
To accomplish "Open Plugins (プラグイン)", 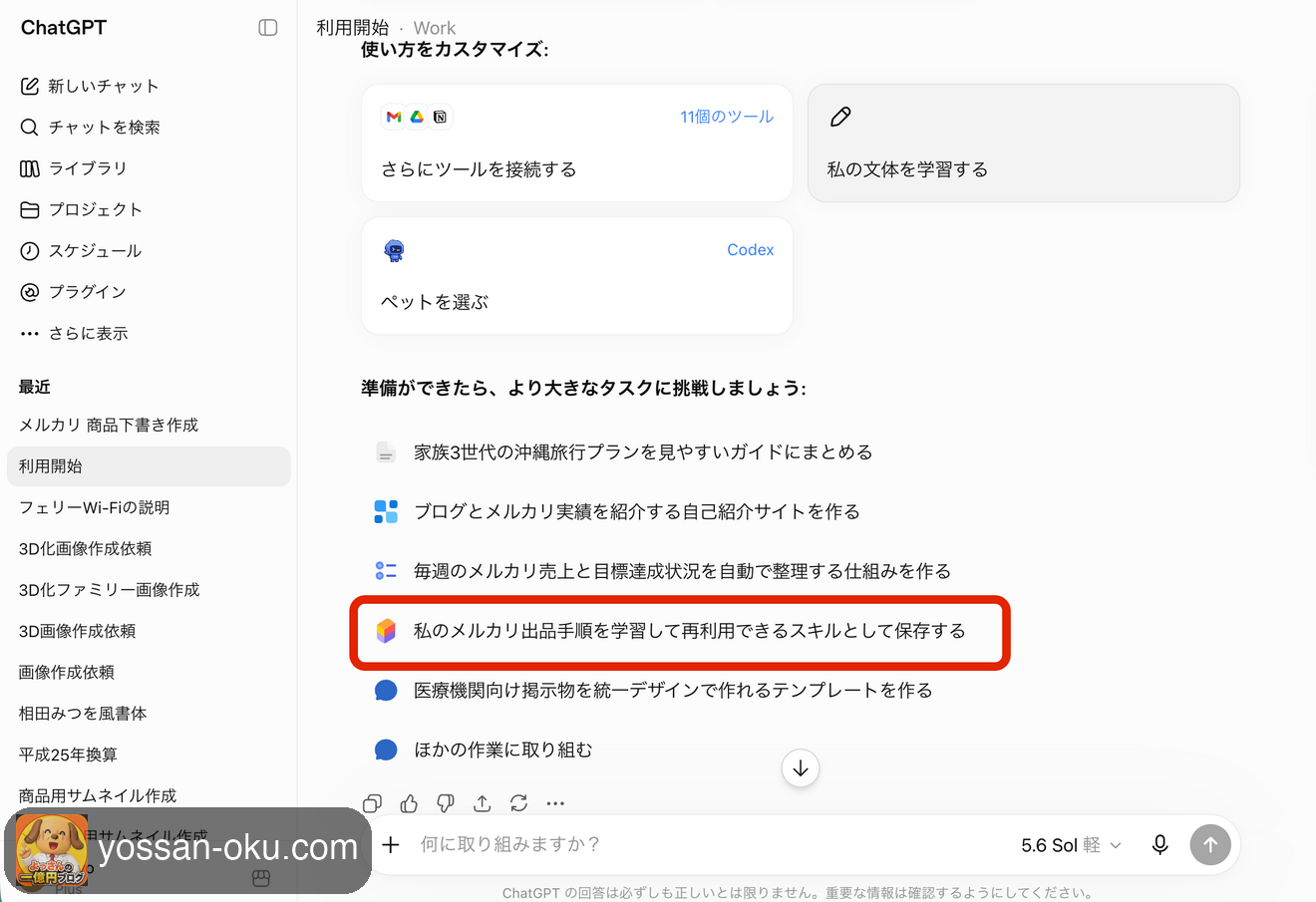I will (74, 291).
